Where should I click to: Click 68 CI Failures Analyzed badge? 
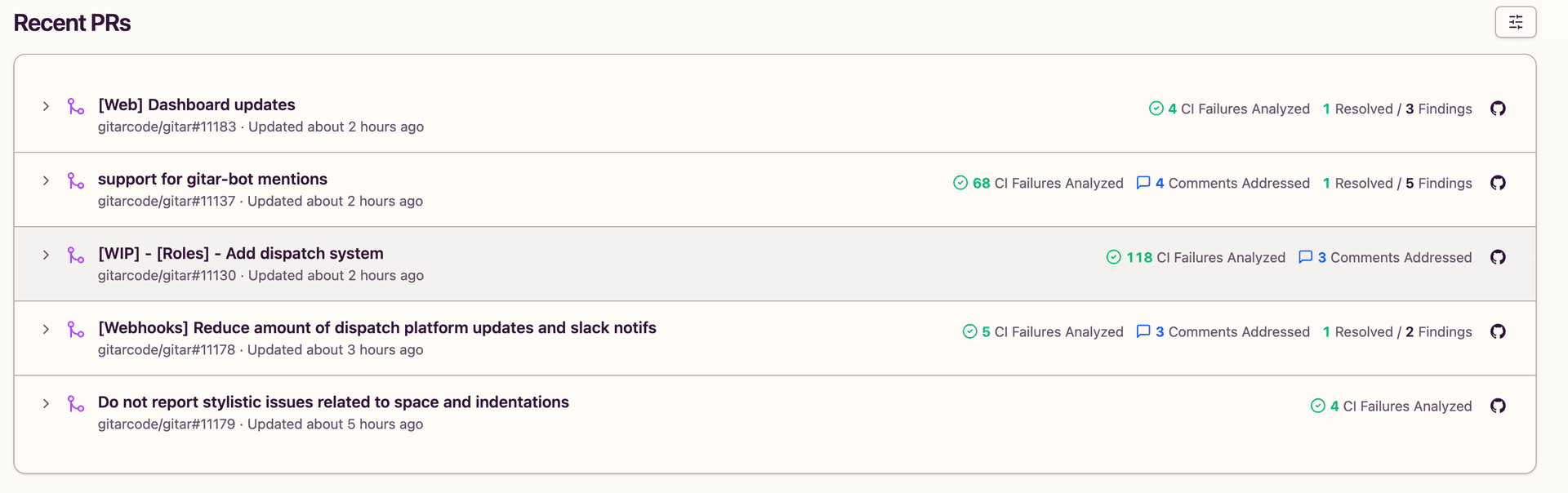point(1037,183)
